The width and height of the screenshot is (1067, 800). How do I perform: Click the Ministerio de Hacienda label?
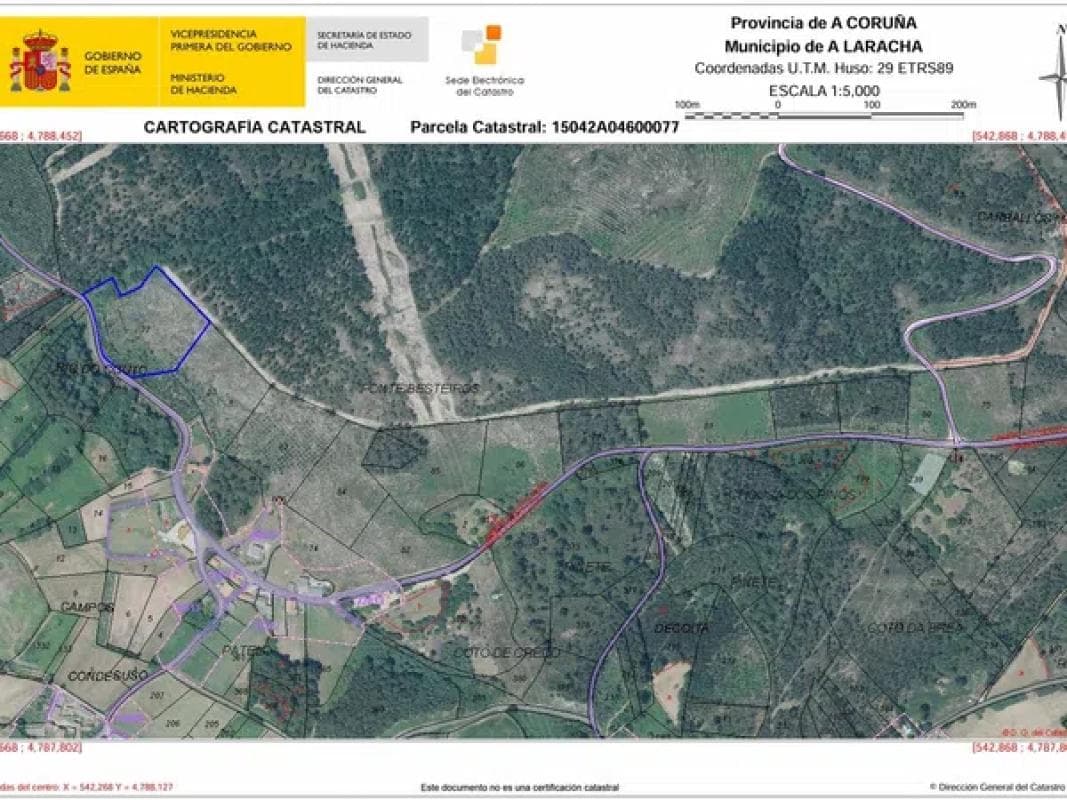tap(203, 84)
